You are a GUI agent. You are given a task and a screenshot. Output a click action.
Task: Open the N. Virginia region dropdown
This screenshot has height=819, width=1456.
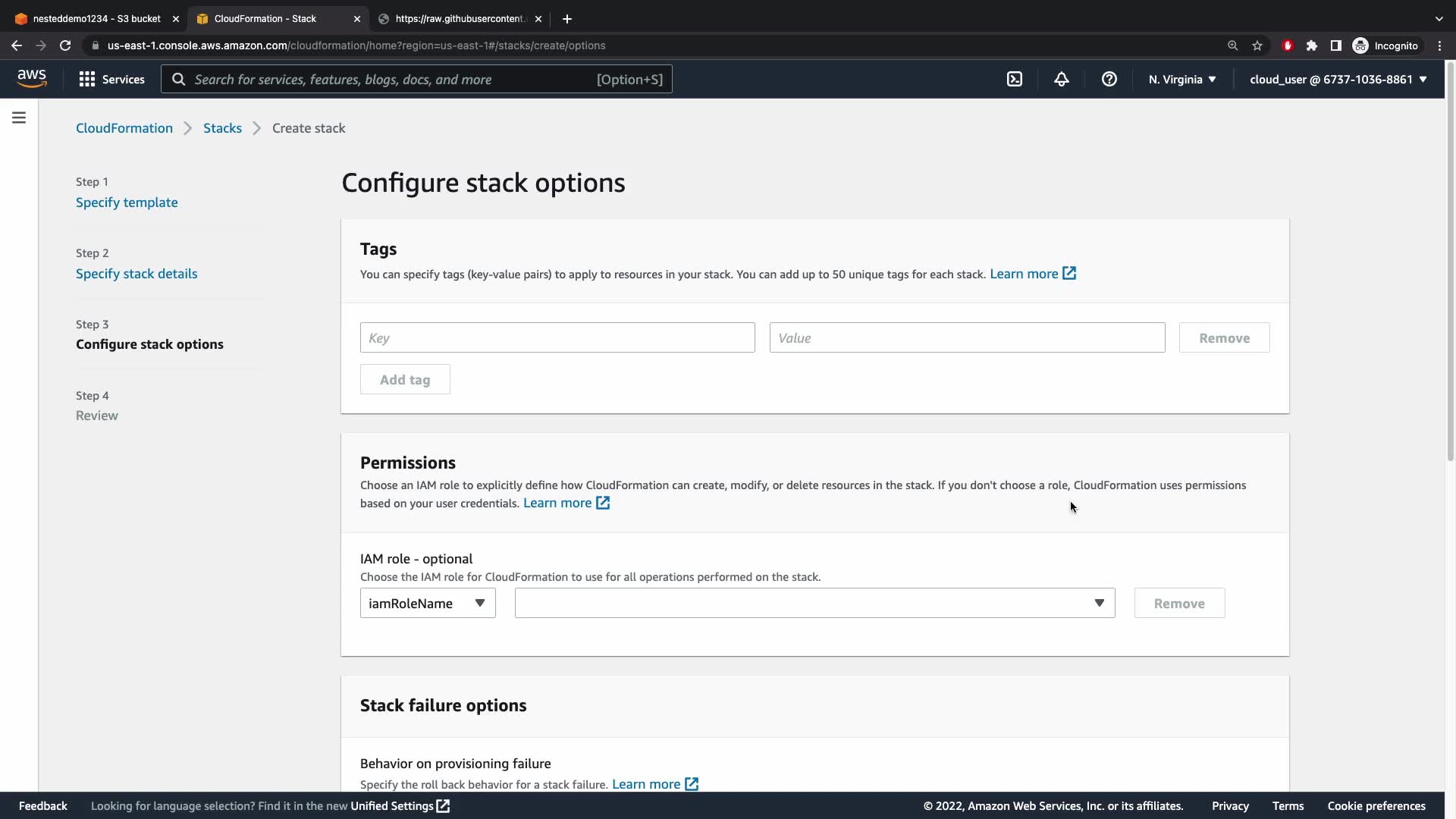(x=1181, y=79)
